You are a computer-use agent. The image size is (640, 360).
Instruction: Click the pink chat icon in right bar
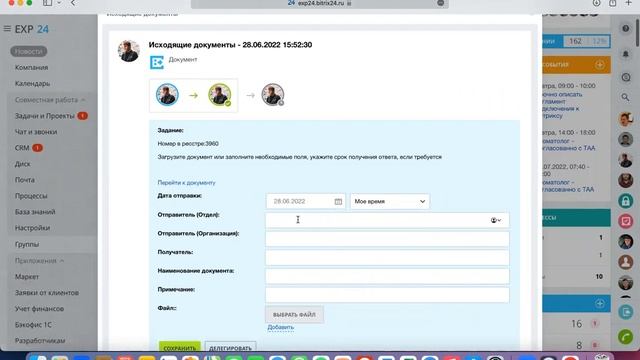click(x=625, y=221)
